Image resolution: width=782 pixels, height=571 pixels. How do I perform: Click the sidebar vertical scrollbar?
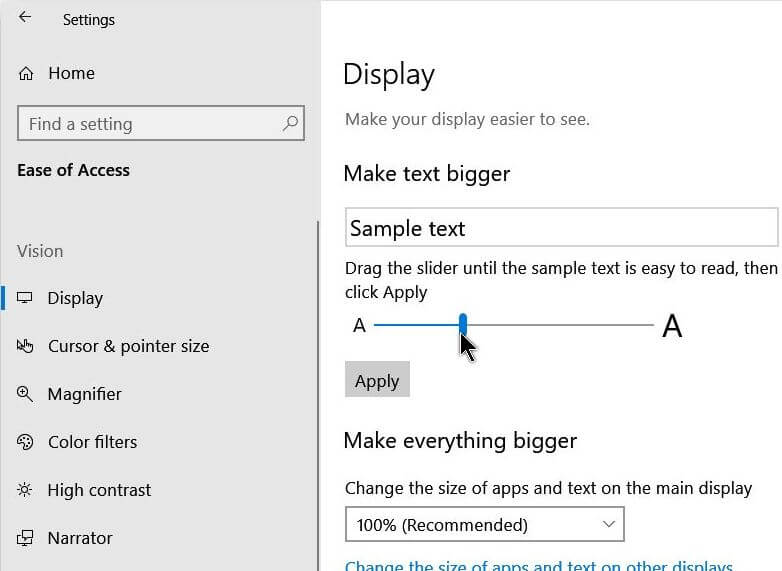318,394
